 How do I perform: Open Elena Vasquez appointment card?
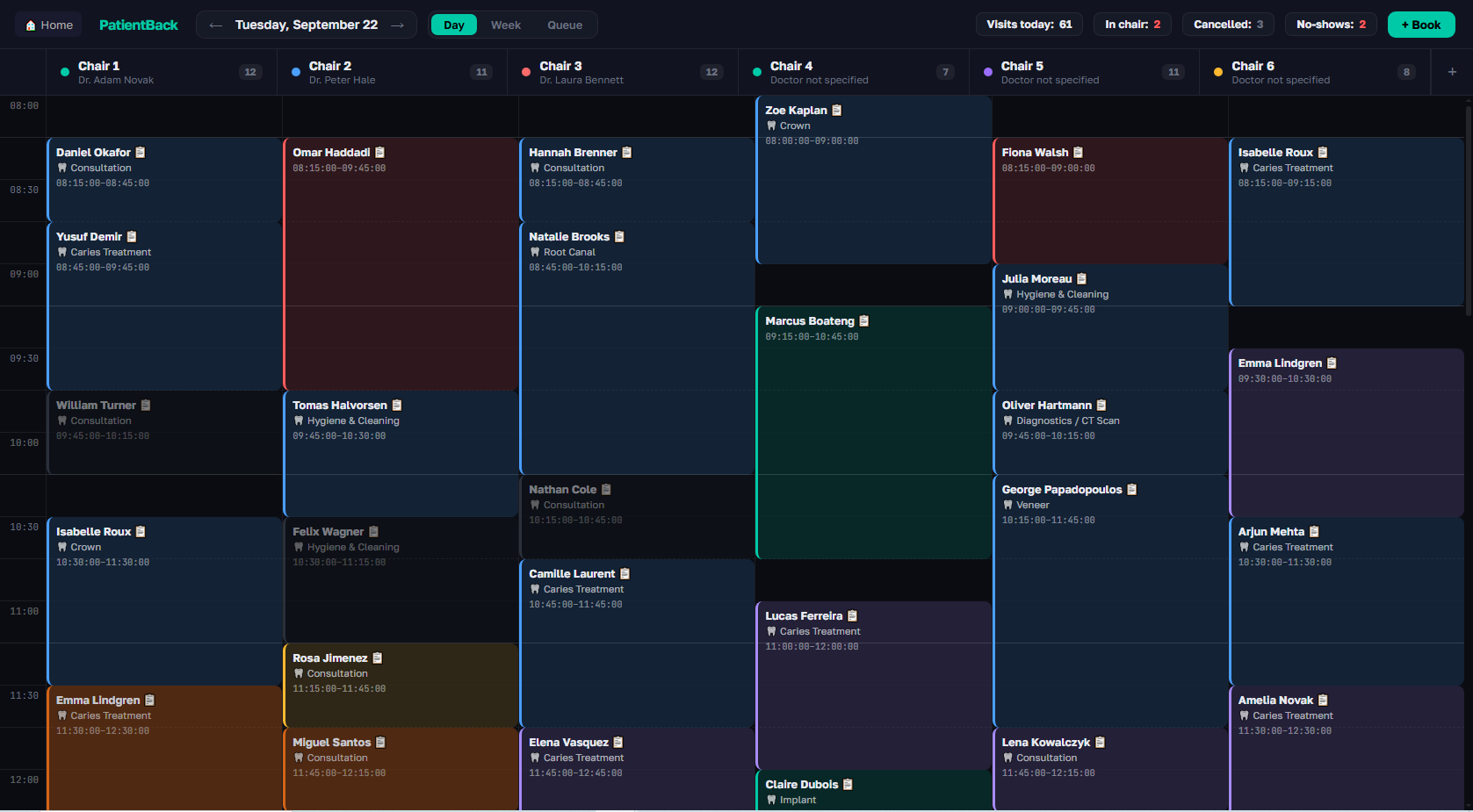637,769
